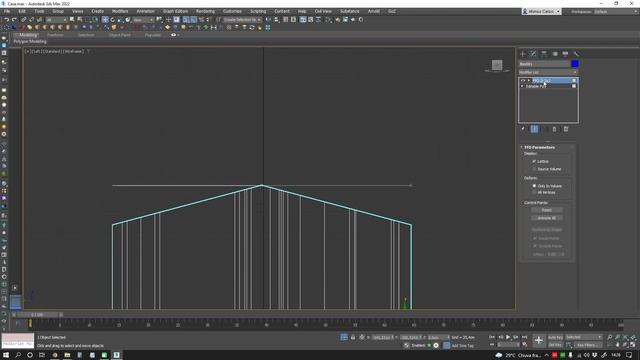Screen dimensions: 640x360
Task: Click the taskbar search magnifier
Action: (x=18, y=355)
